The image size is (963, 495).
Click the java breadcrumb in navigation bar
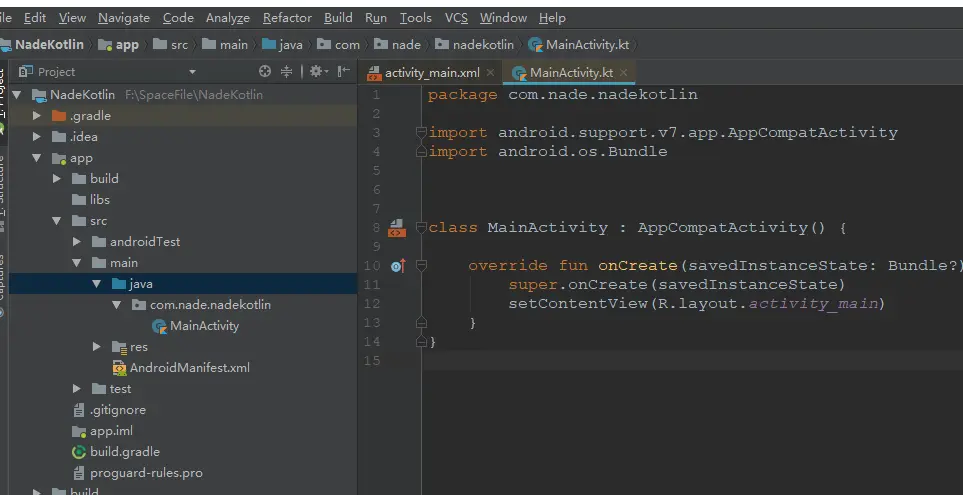click(282, 44)
